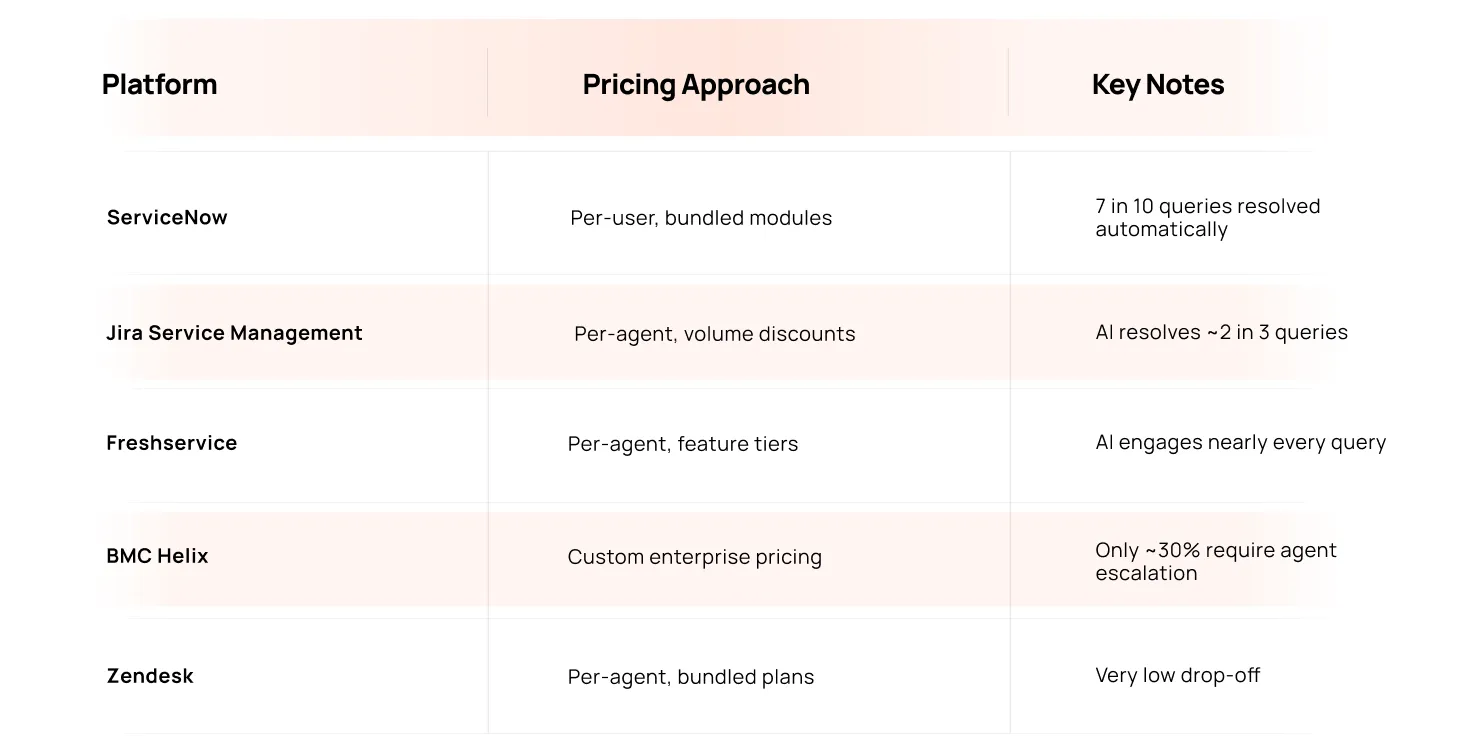
Task: Select the '~30% require agent escalation' note
Action: point(1215,561)
